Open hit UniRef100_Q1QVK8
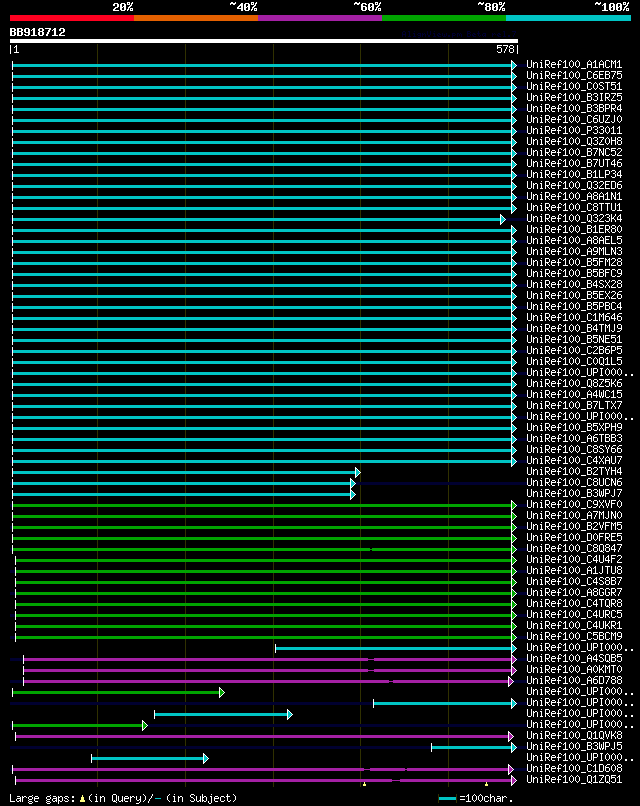Viewport: 640px width, 806px height. (574, 736)
